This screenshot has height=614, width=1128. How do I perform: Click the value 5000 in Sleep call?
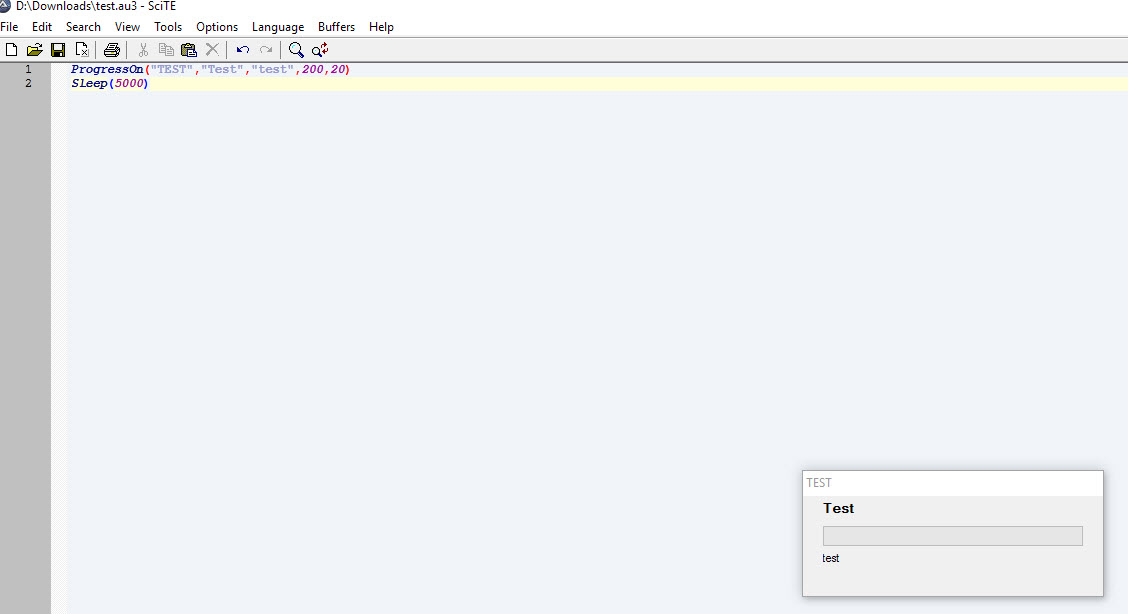click(129, 83)
